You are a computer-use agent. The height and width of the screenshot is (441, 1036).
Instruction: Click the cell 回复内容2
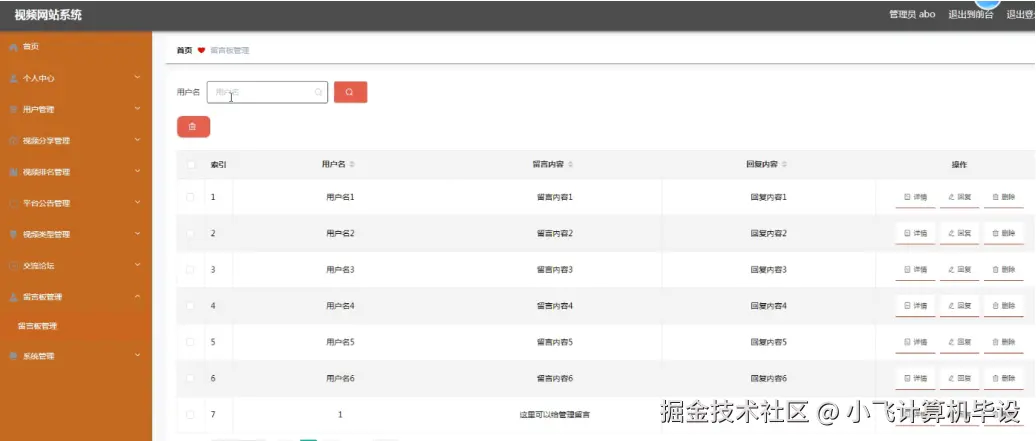click(x=768, y=233)
